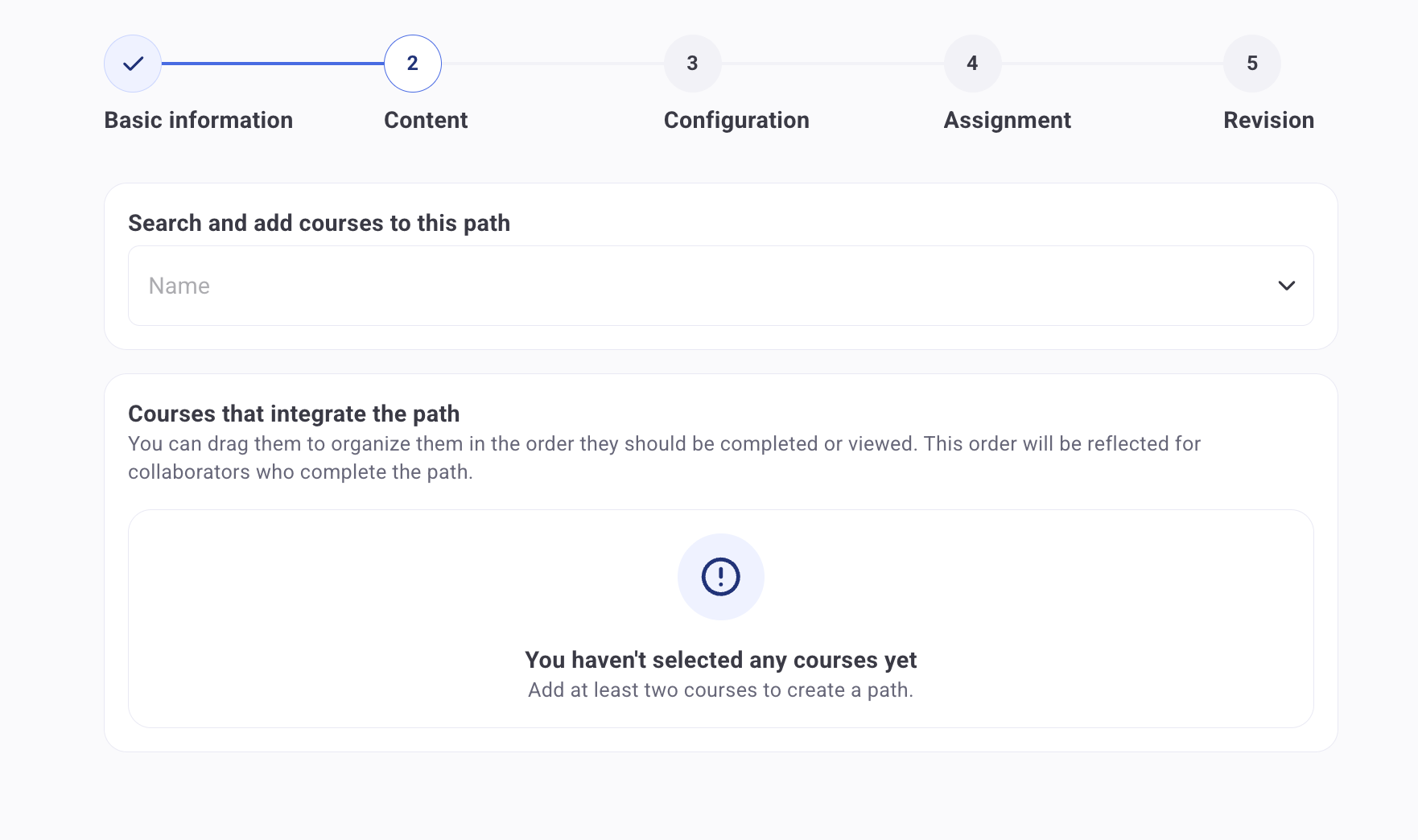The height and width of the screenshot is (840, 1418).
Task: Click the completed checkmark step icon
Action: (133, 64)
